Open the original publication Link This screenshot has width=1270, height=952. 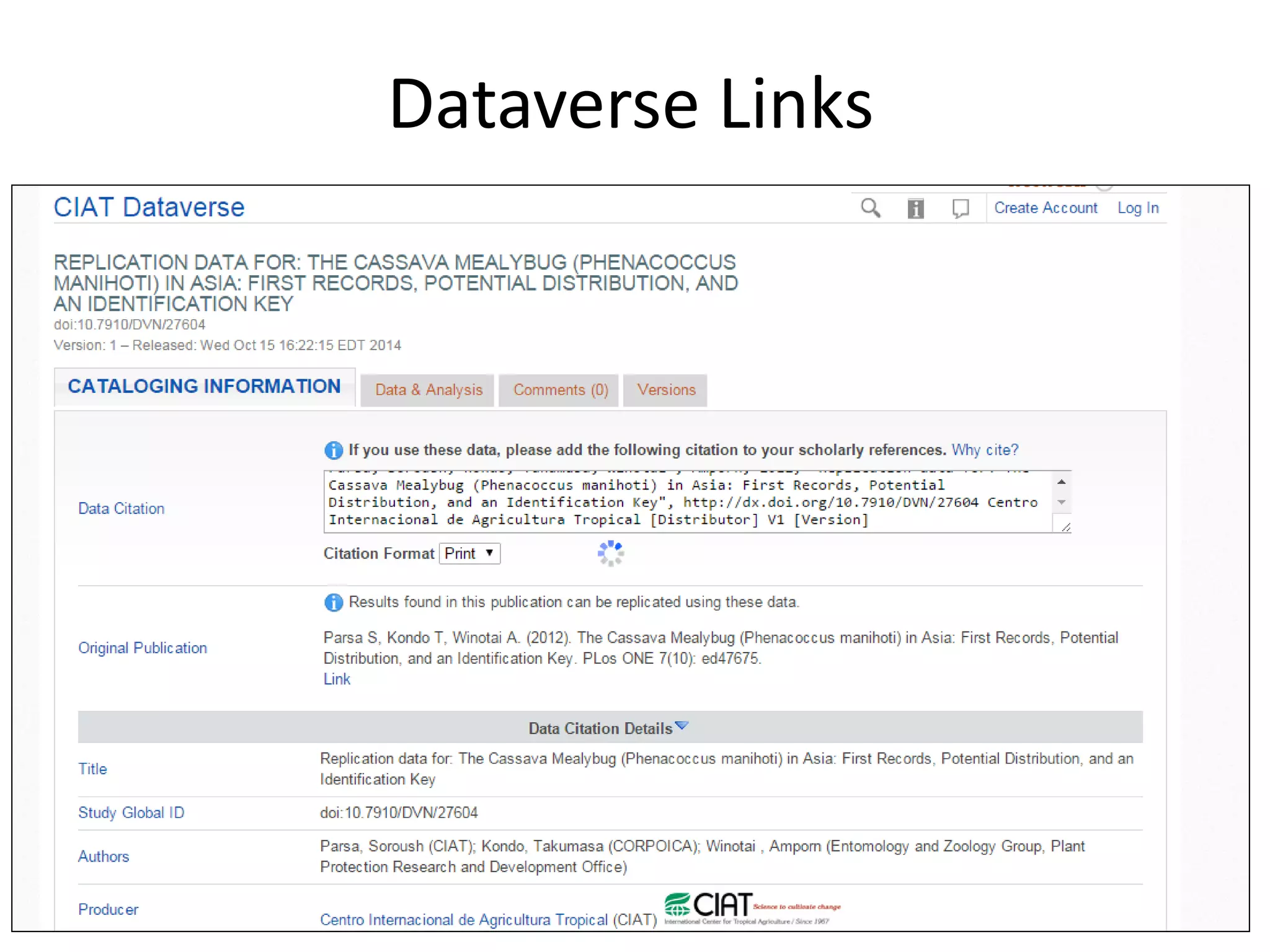coord(337,679)
